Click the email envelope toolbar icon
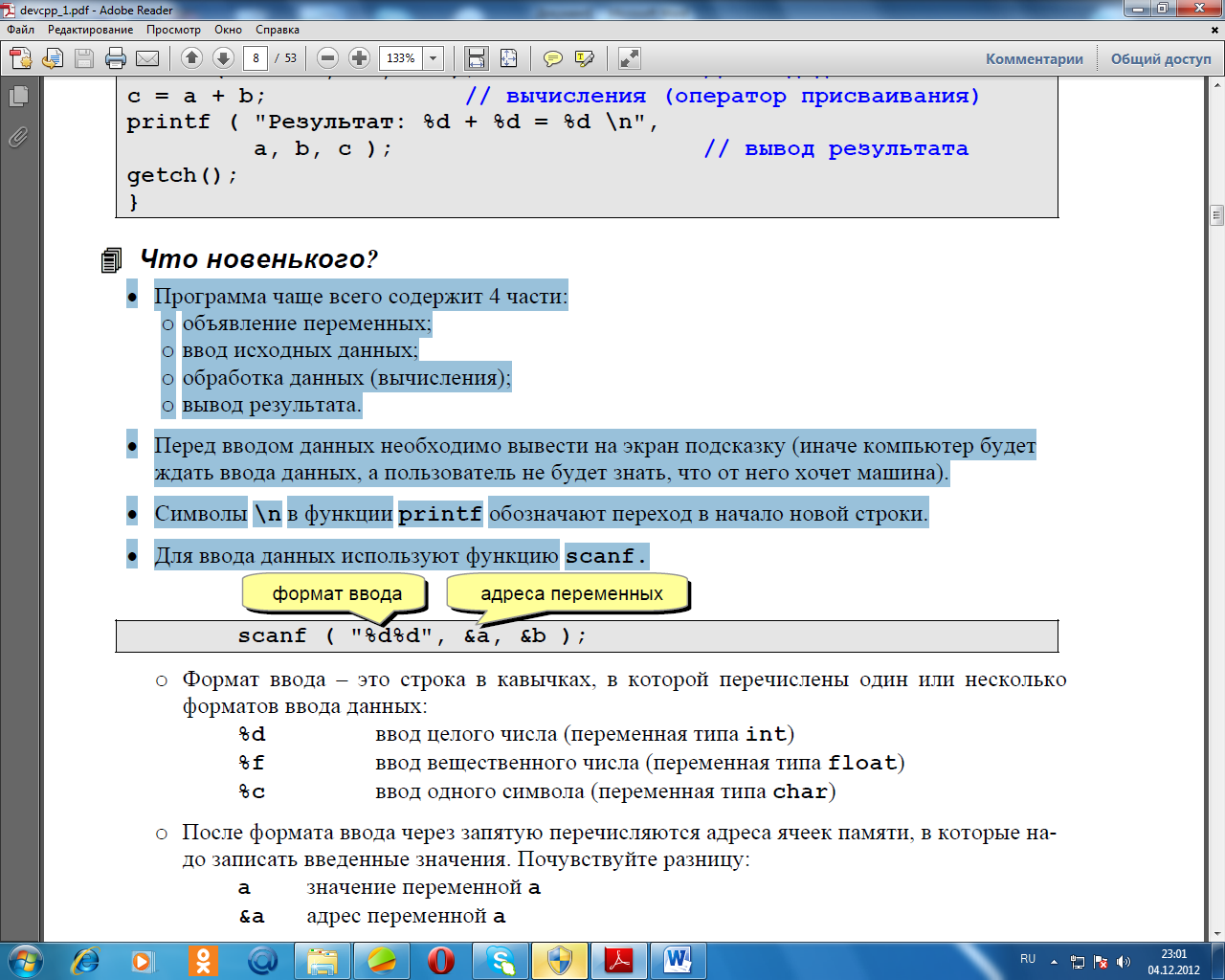This screenshot has height=980, width=1225. [x=147, y=58]
